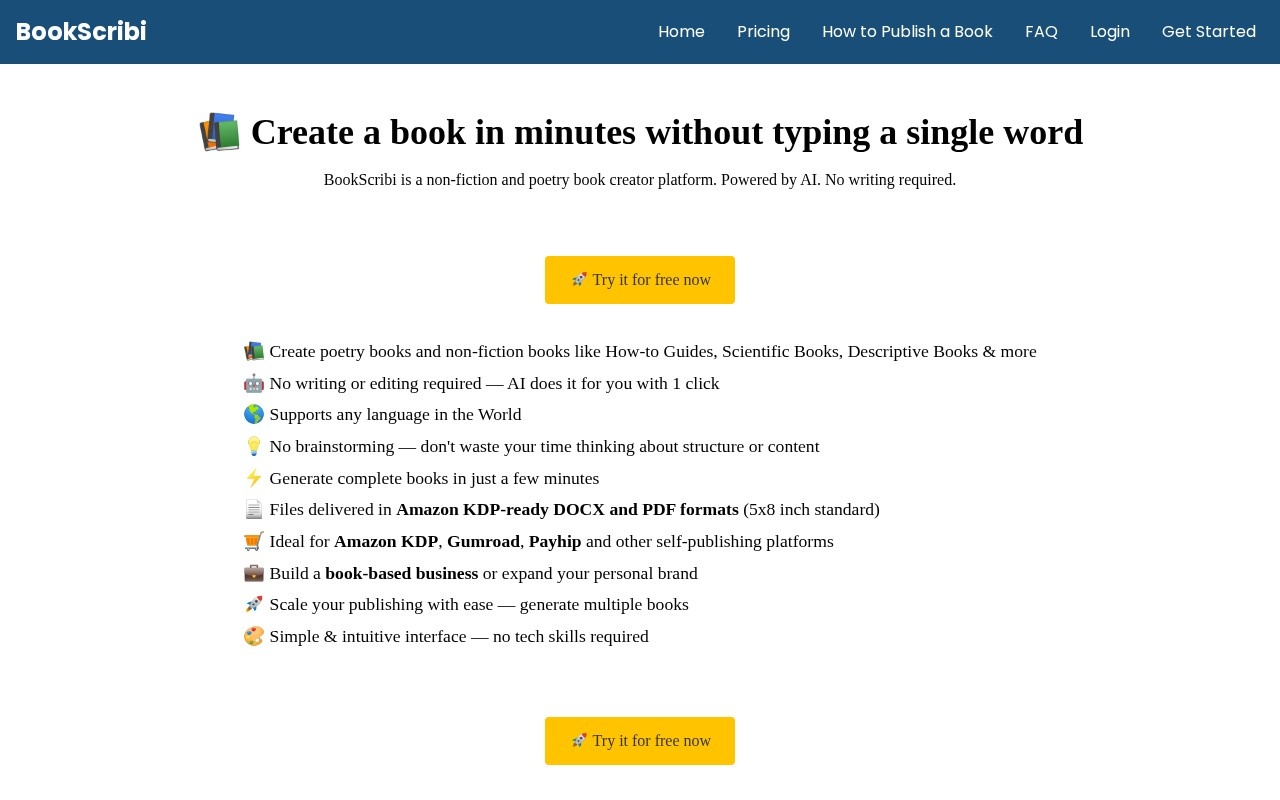
Task: Click the BookScribi logo
Action: point(81,32)
